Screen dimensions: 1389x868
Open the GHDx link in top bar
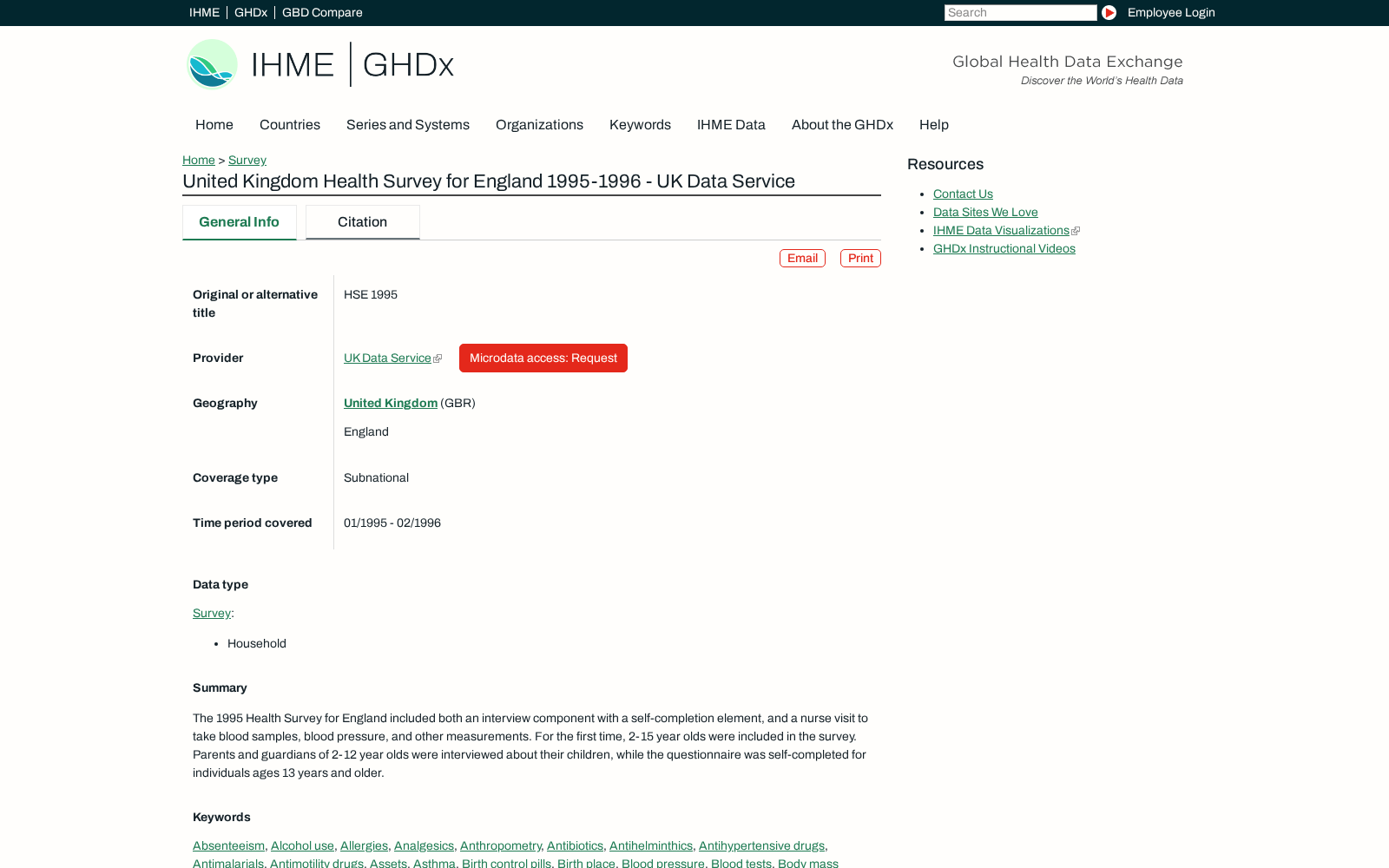click(251, 12)
